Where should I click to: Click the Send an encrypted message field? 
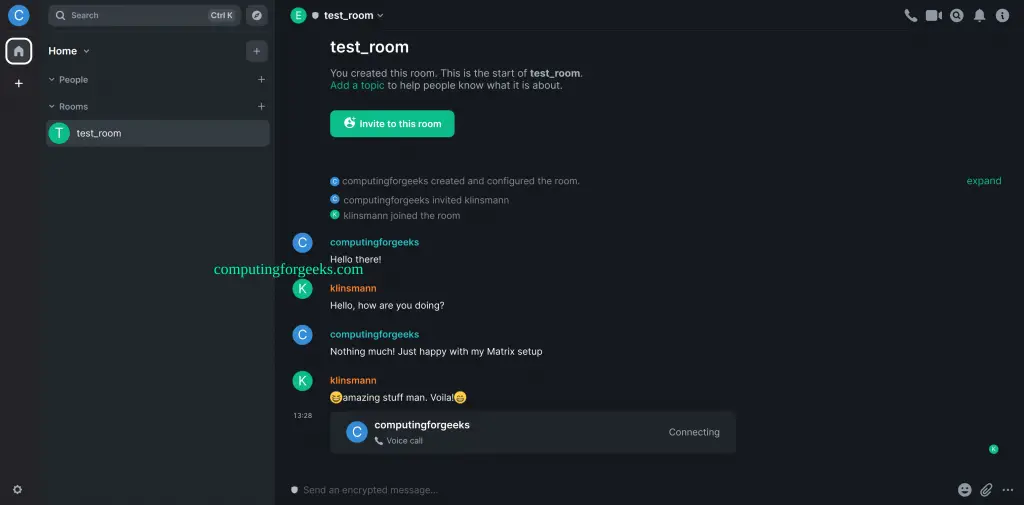620,489
